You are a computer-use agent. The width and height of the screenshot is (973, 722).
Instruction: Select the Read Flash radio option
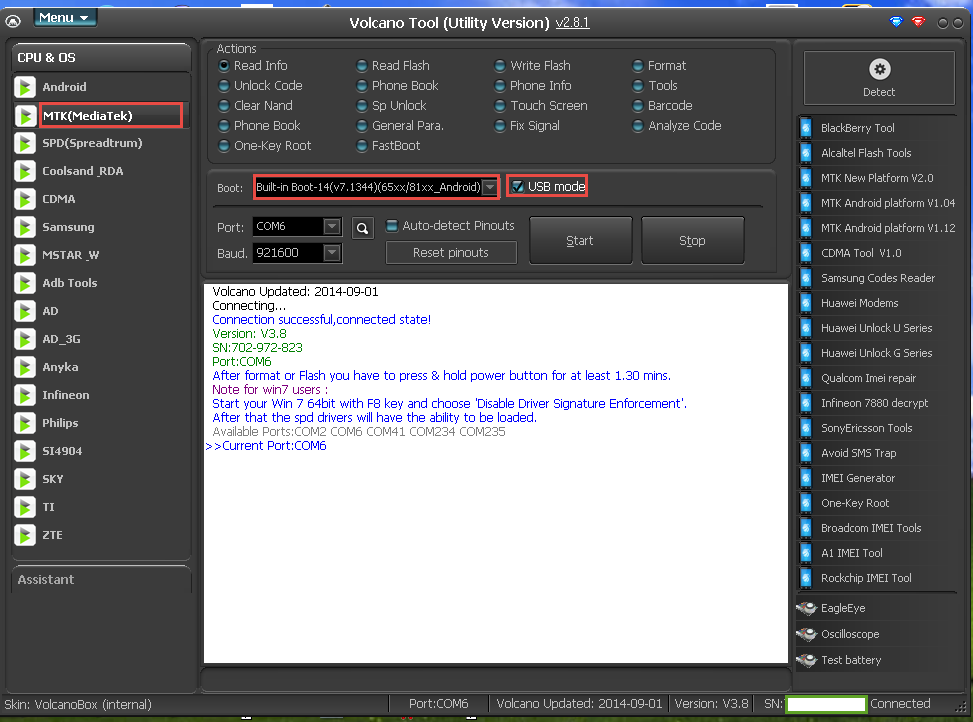tap(362, 65)
